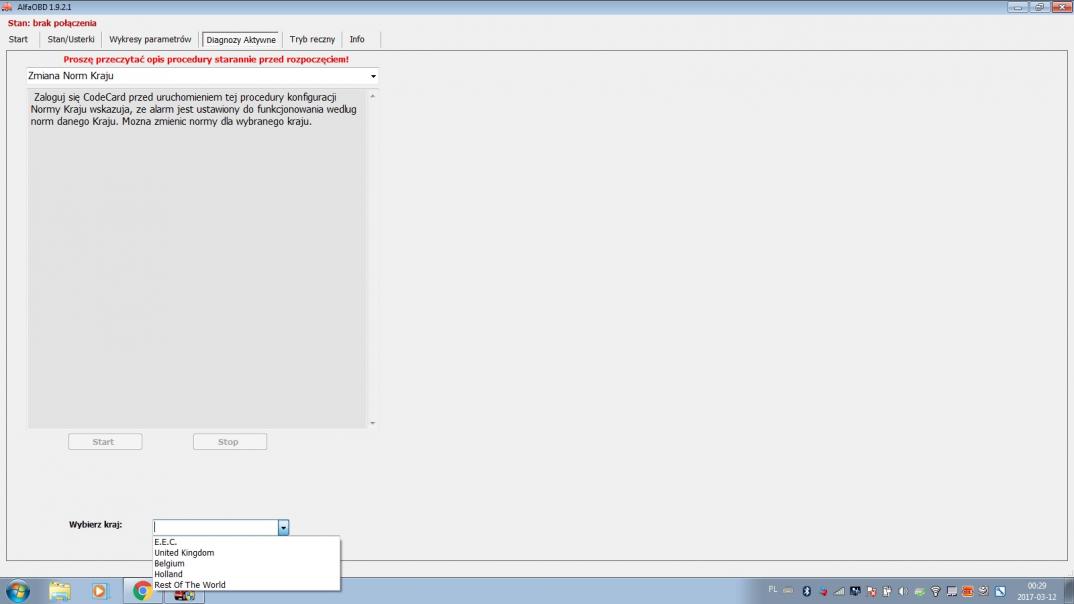Click the AlfaOBD taskbar button
Image resolution: width=1074 pixels, height=604 pixels.
(x=184, y=596)
